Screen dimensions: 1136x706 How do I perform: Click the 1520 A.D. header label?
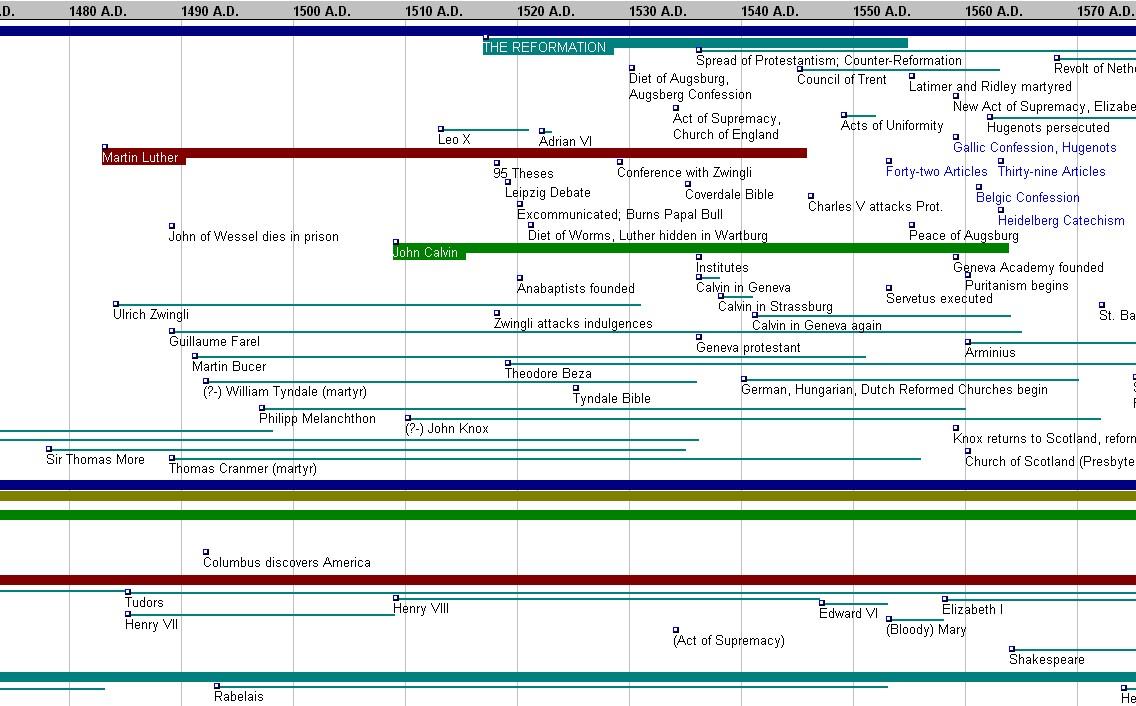click(x=546, y=11)
